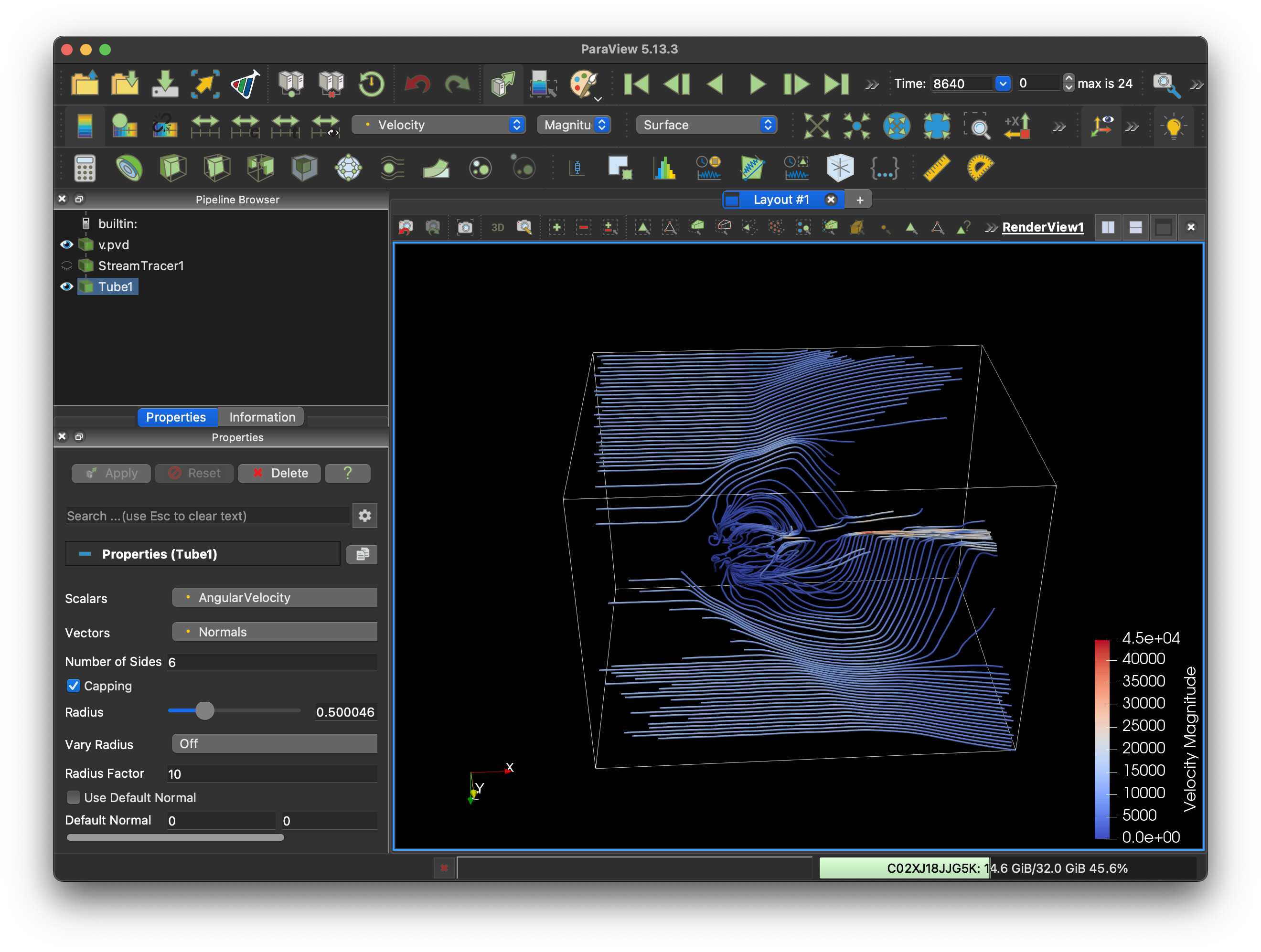
Task: Hide Tube1 via its eye icon
Action: click(67, 286)
